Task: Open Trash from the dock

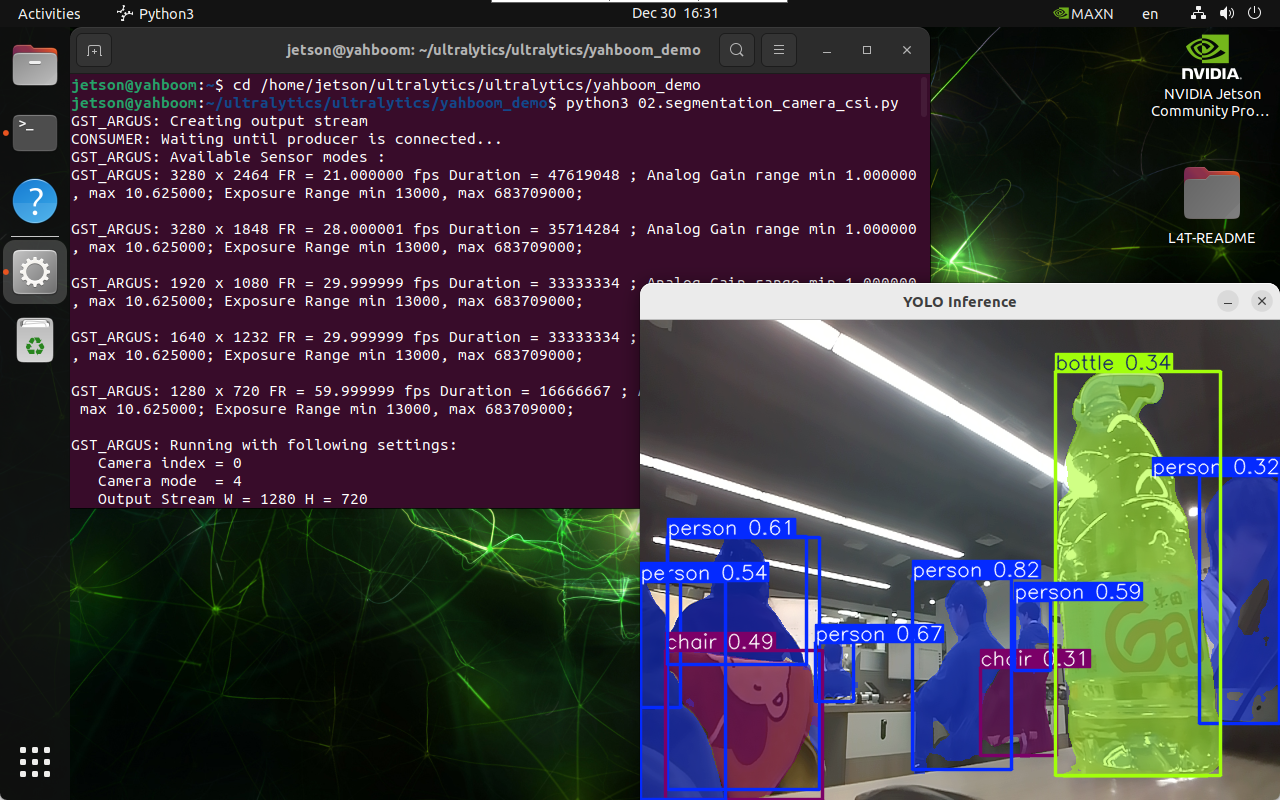Action: pyautogui.click(x=35, y=340)
